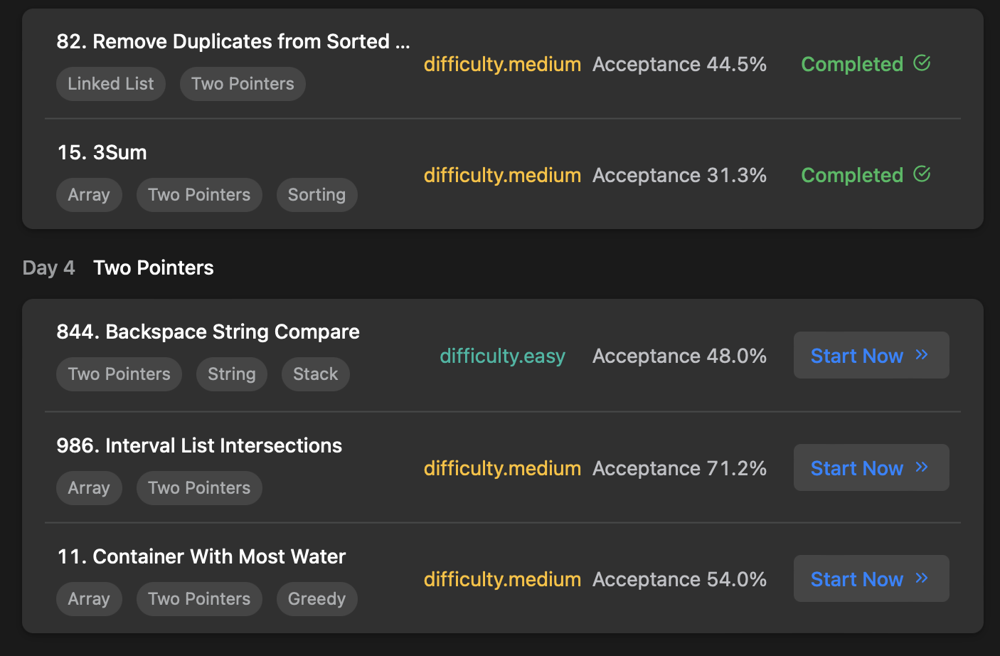Screen dimensions: 1000x656
Task: Click the double chevron on Container With Most Water
Action: click(x=922, y=578)
